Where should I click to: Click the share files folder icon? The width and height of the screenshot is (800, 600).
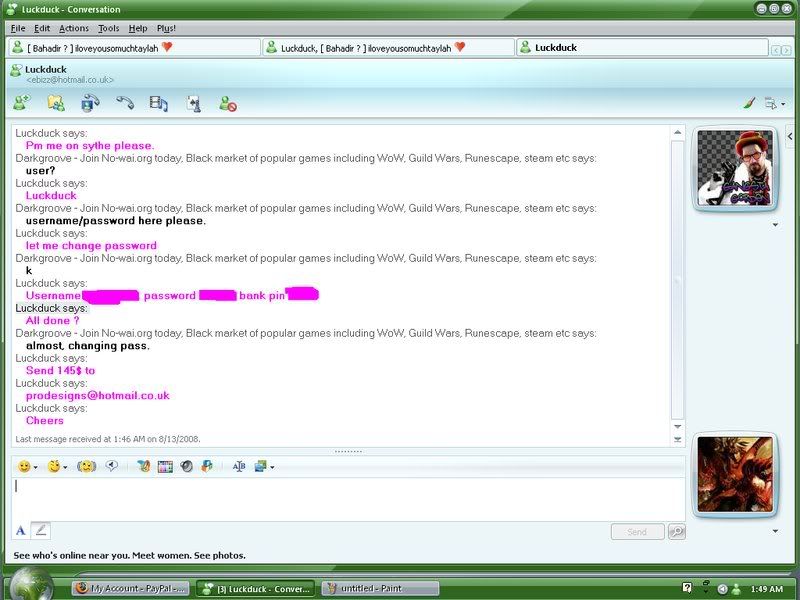[56, 103]
